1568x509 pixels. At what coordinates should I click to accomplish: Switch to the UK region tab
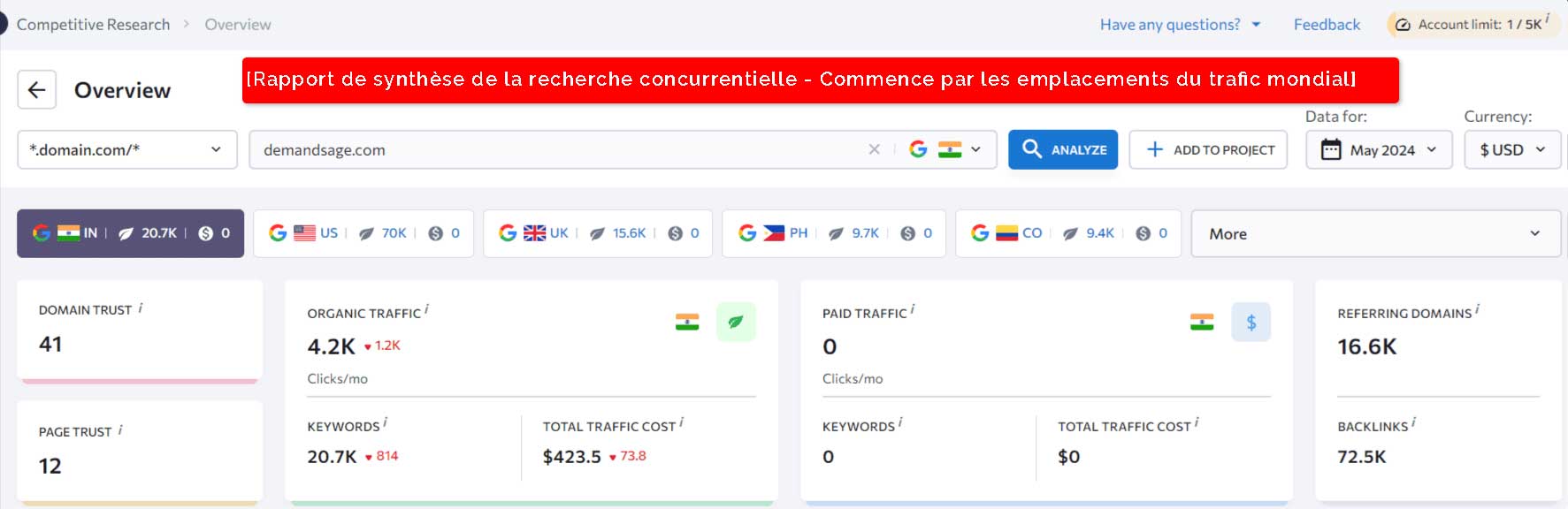598,233
